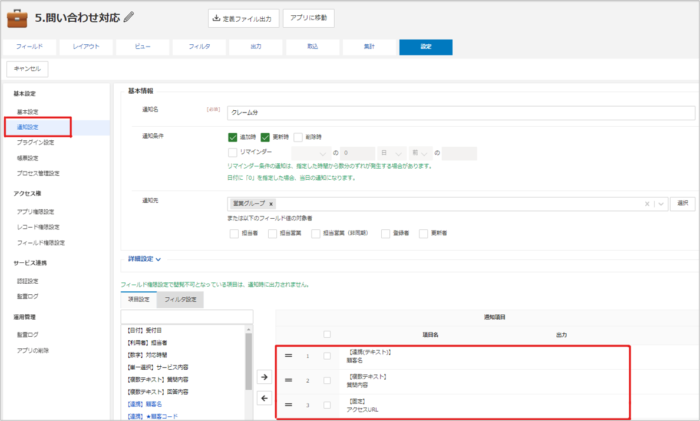Check the 削除時 checkbox
The width and height of the screenshot is (700, 421).
click(x=298, y=137)
